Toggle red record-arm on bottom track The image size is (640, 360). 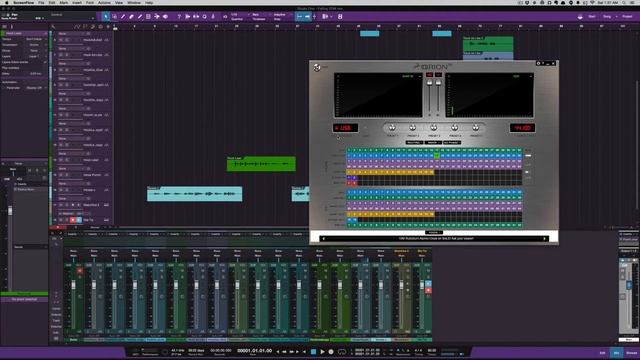[73, 220]
